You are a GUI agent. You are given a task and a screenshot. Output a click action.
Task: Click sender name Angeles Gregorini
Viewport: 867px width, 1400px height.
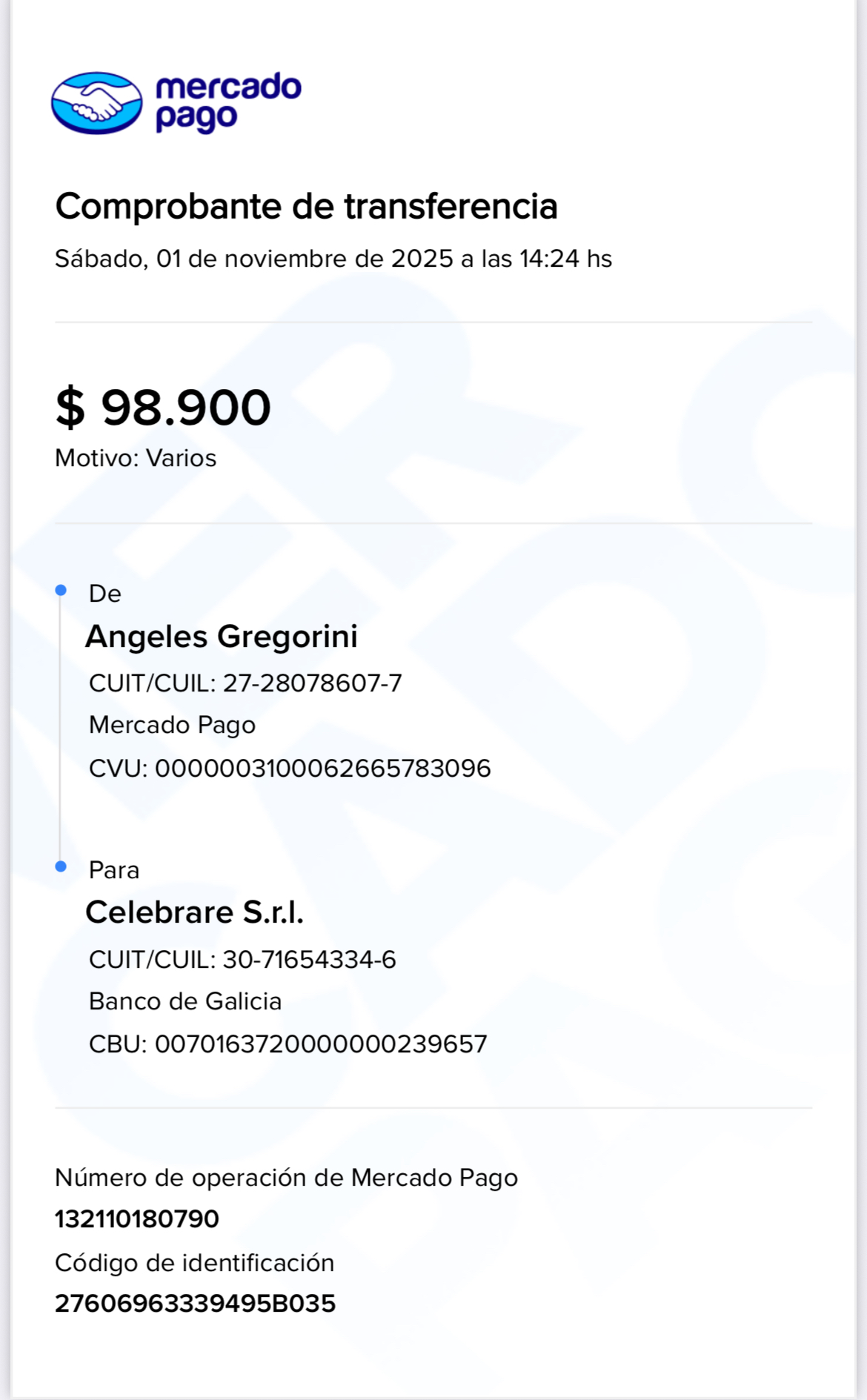(x=222, y=637)
